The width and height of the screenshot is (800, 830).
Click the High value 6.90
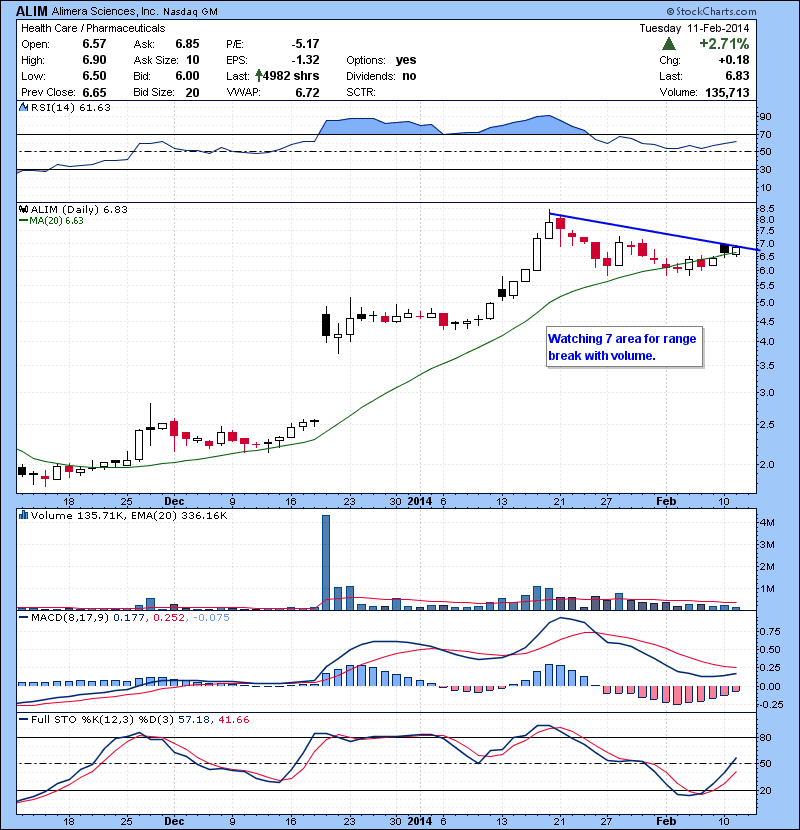tap(94, 60)
